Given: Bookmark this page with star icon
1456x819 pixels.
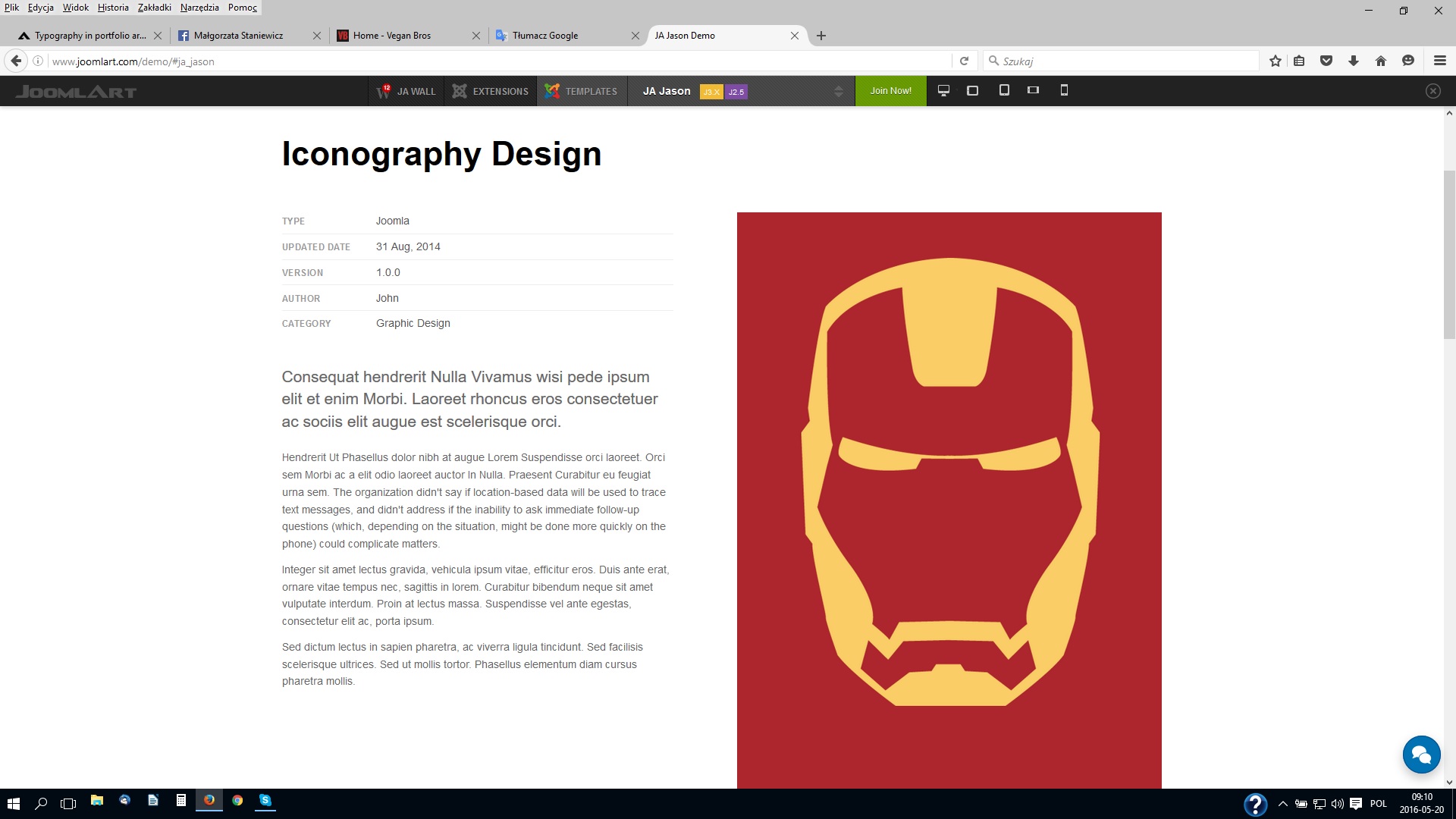Looking at the screenshot, I should 1276,61.
